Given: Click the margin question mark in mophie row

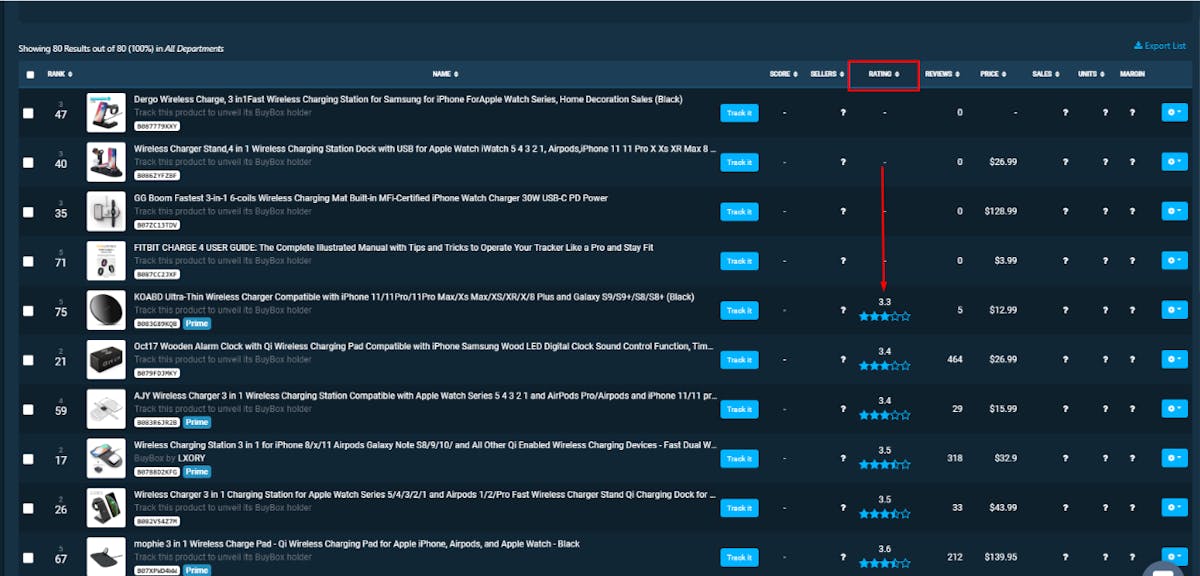Looking at the screenshot, I should pos(1133,557).
